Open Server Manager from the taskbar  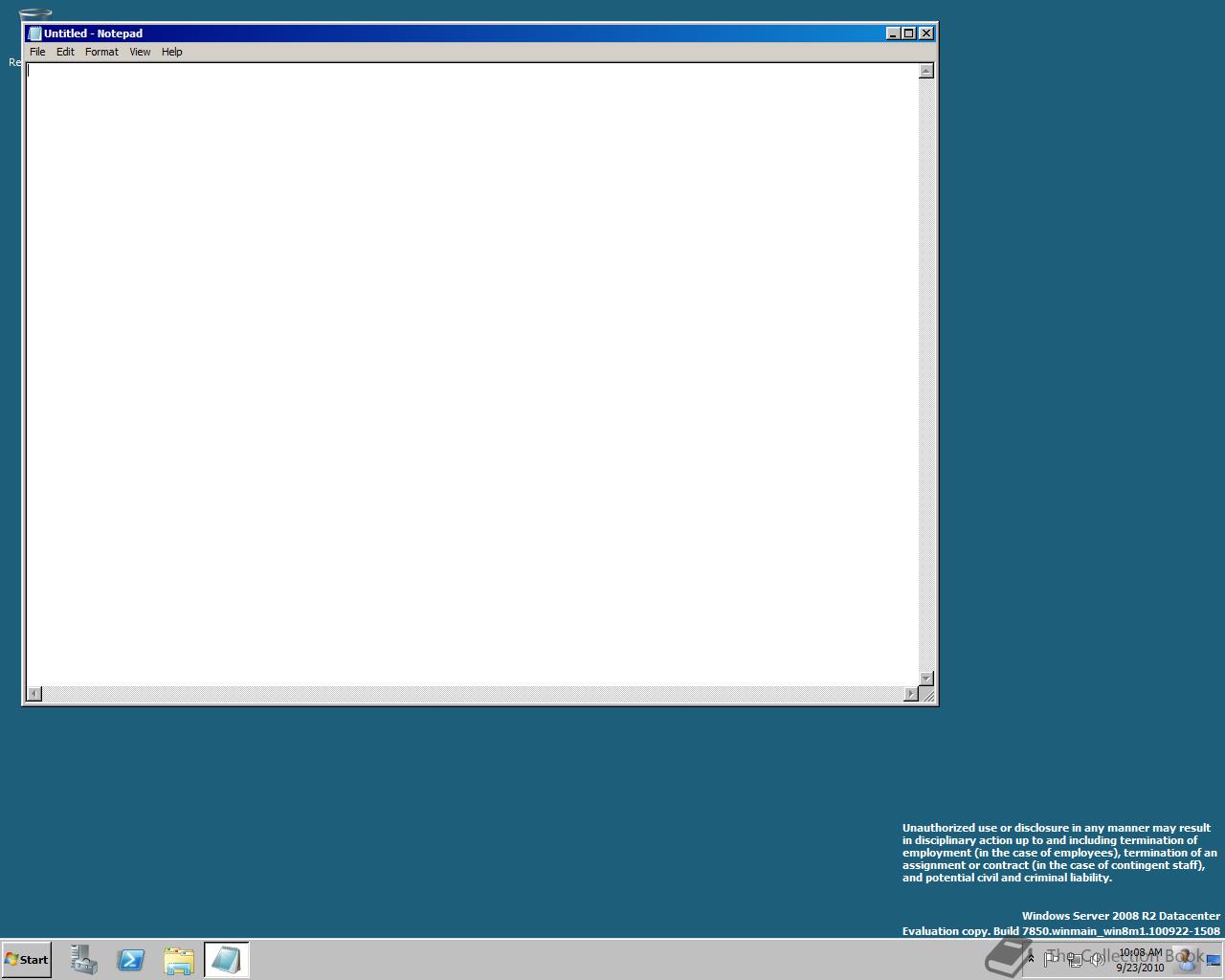(x=84, y=959)
